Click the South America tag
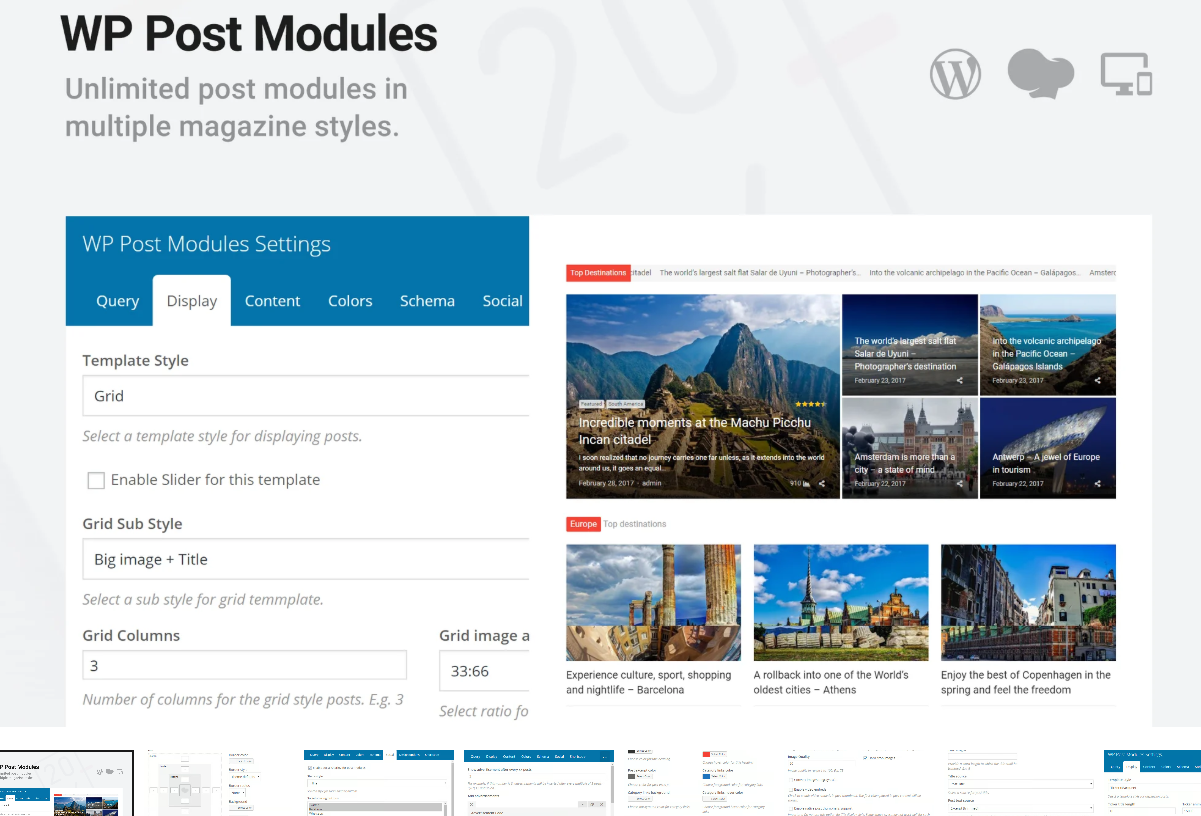The image size is (1201, 816). (626, 404)
